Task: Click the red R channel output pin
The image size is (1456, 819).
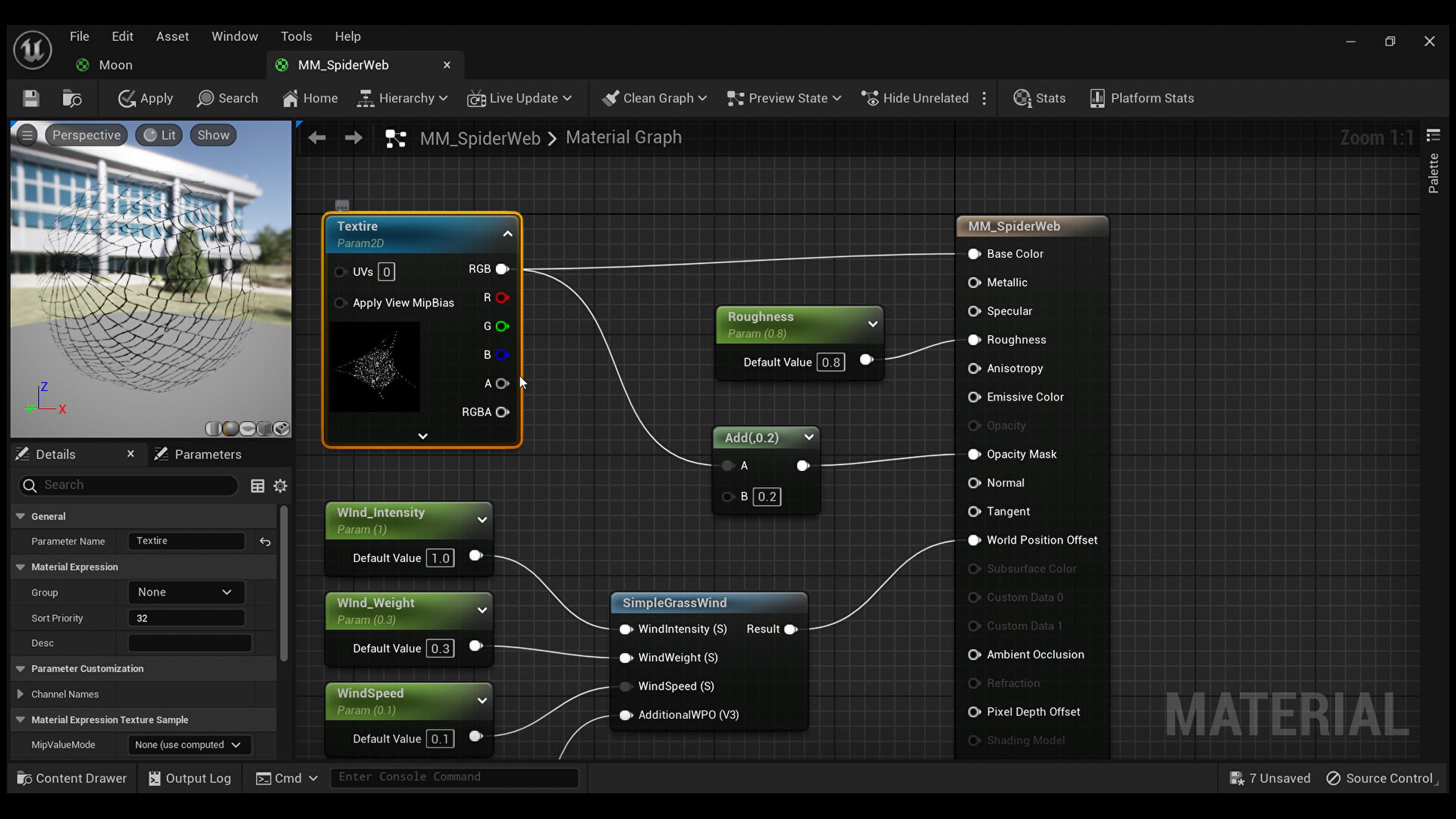Action: (x=502, y=298)
